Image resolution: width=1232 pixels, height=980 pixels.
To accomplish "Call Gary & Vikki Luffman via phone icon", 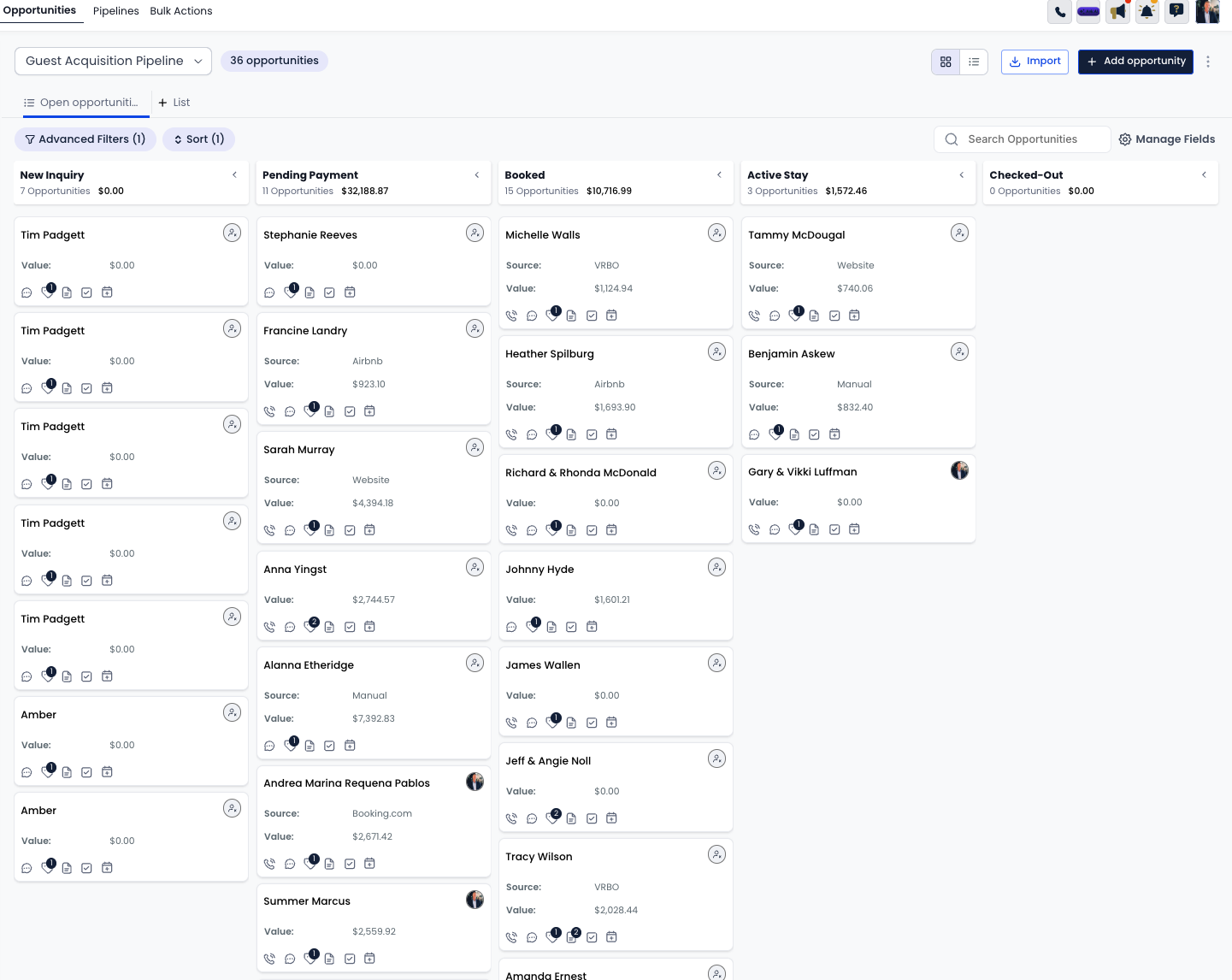I will tap(754, 530).
